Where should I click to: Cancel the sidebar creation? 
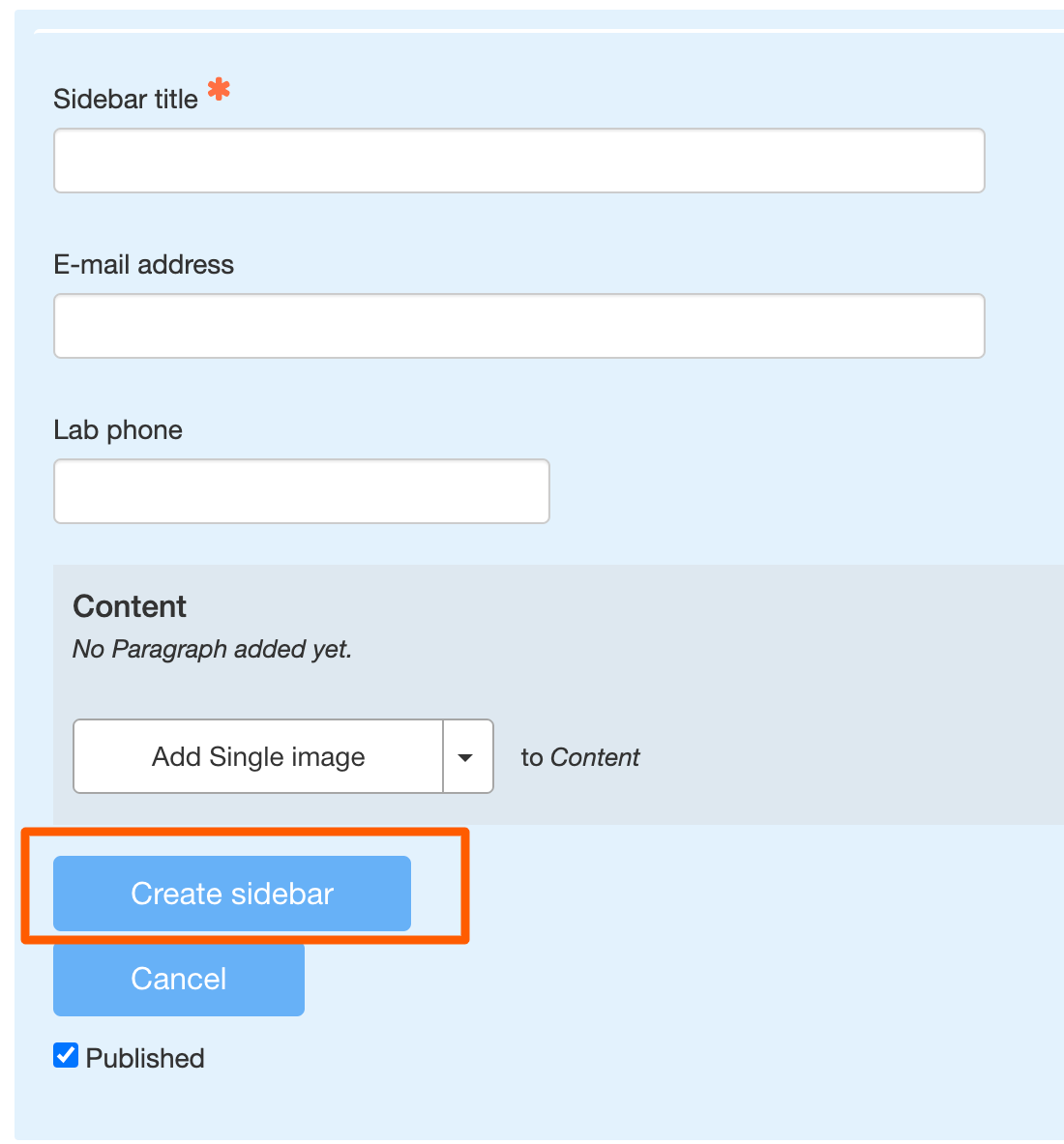click(178, 979)
